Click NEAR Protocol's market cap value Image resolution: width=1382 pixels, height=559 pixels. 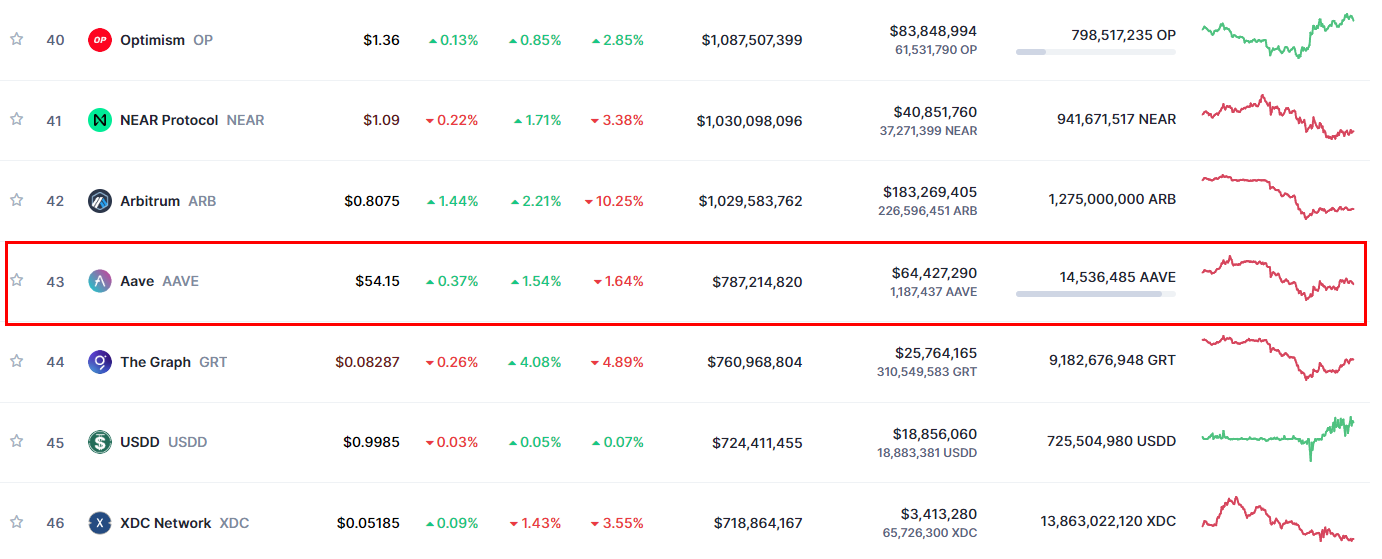pyautogui.click(x=749, y=121)
